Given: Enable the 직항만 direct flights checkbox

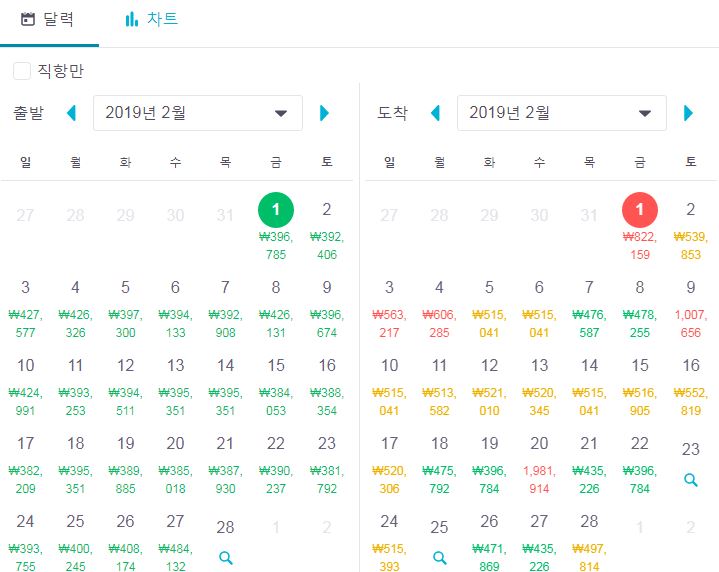Looking at the screenshot, I should point(22,71).
